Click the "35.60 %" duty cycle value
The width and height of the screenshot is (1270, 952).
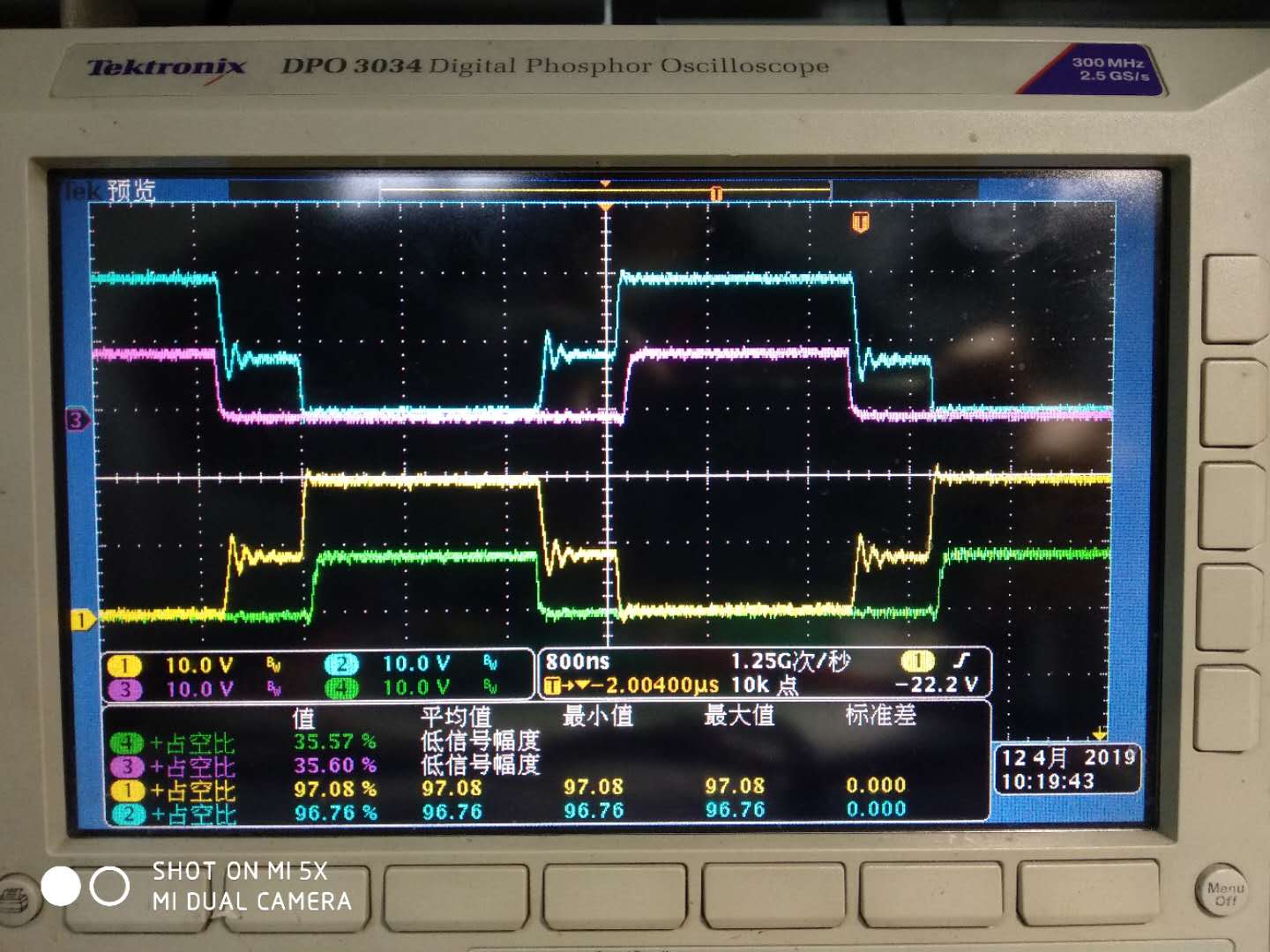point(335,766)
